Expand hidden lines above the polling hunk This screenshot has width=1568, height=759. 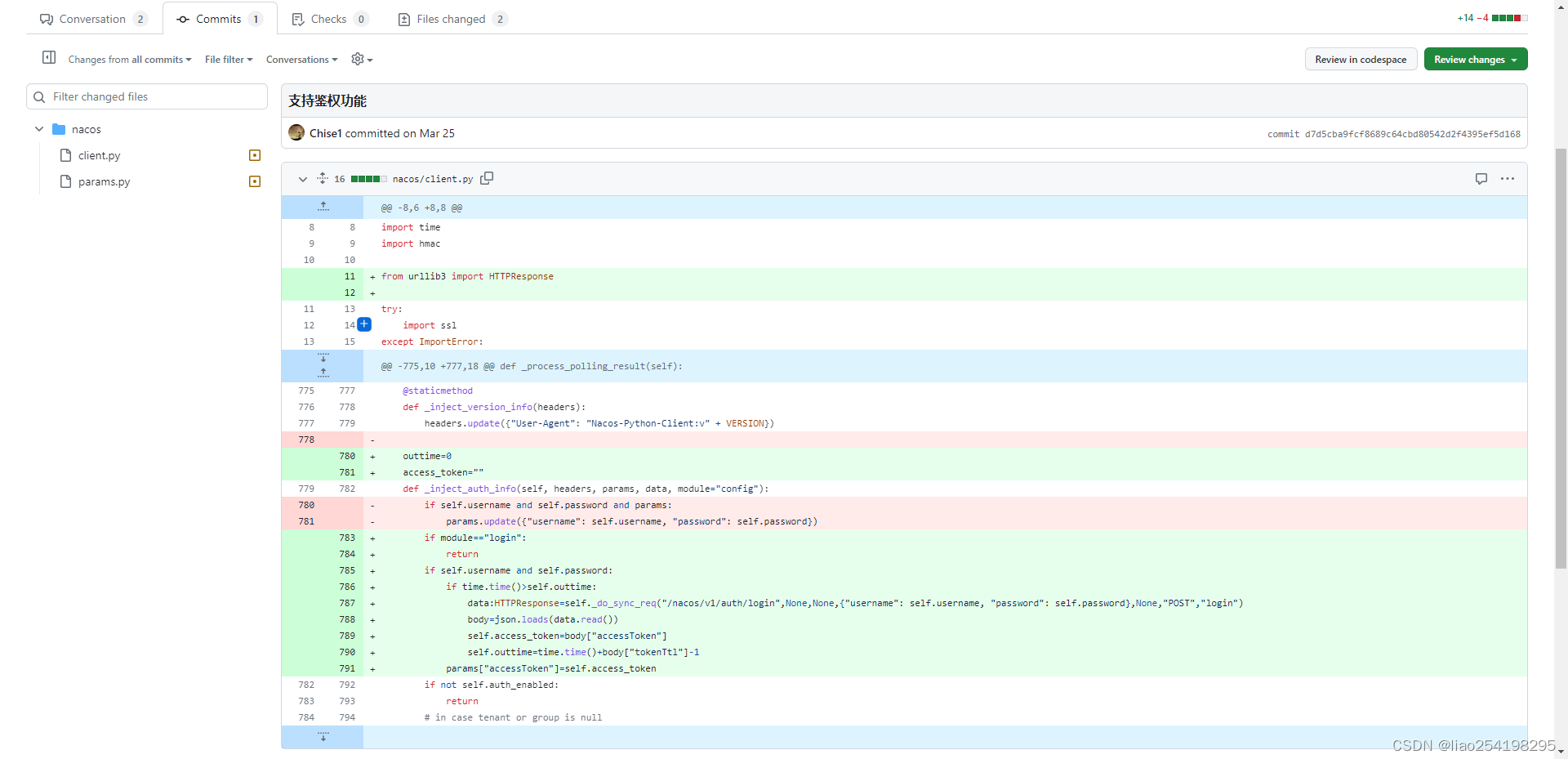click(x=323, y=372)
